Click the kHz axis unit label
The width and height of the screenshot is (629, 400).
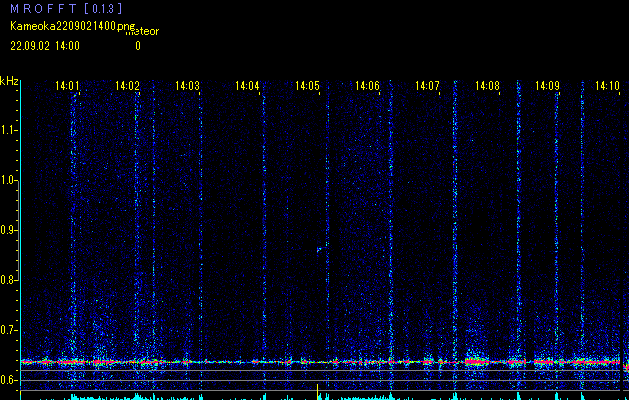9,81
